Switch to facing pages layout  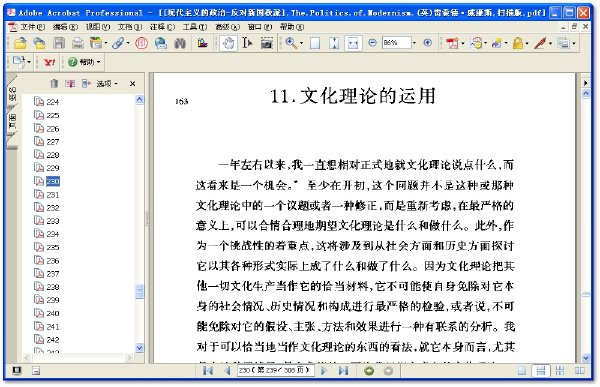(580, 371)
